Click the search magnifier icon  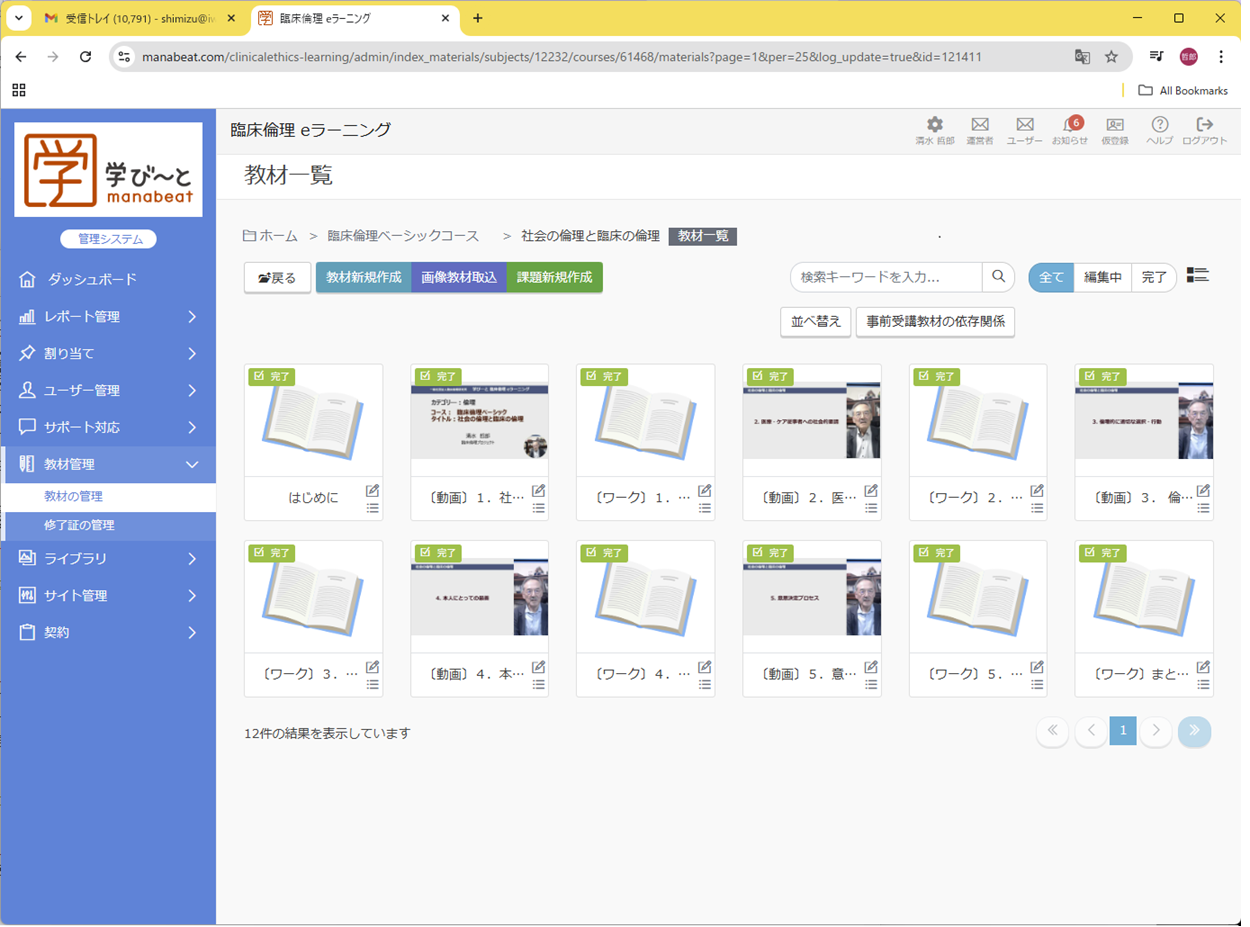998,277
